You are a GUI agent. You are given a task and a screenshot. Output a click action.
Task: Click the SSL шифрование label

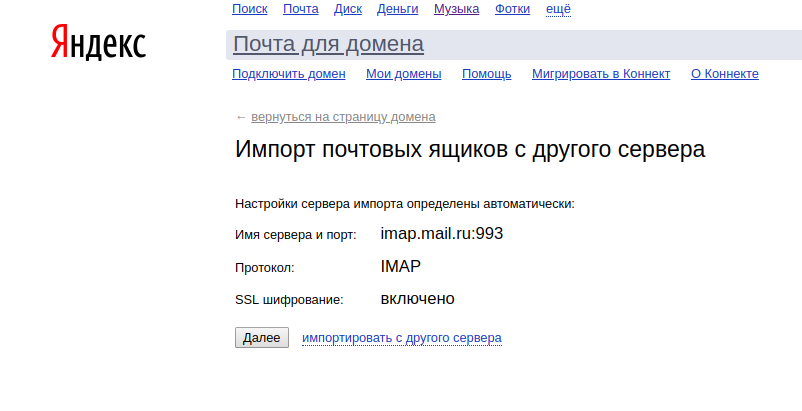click(289, 300)
